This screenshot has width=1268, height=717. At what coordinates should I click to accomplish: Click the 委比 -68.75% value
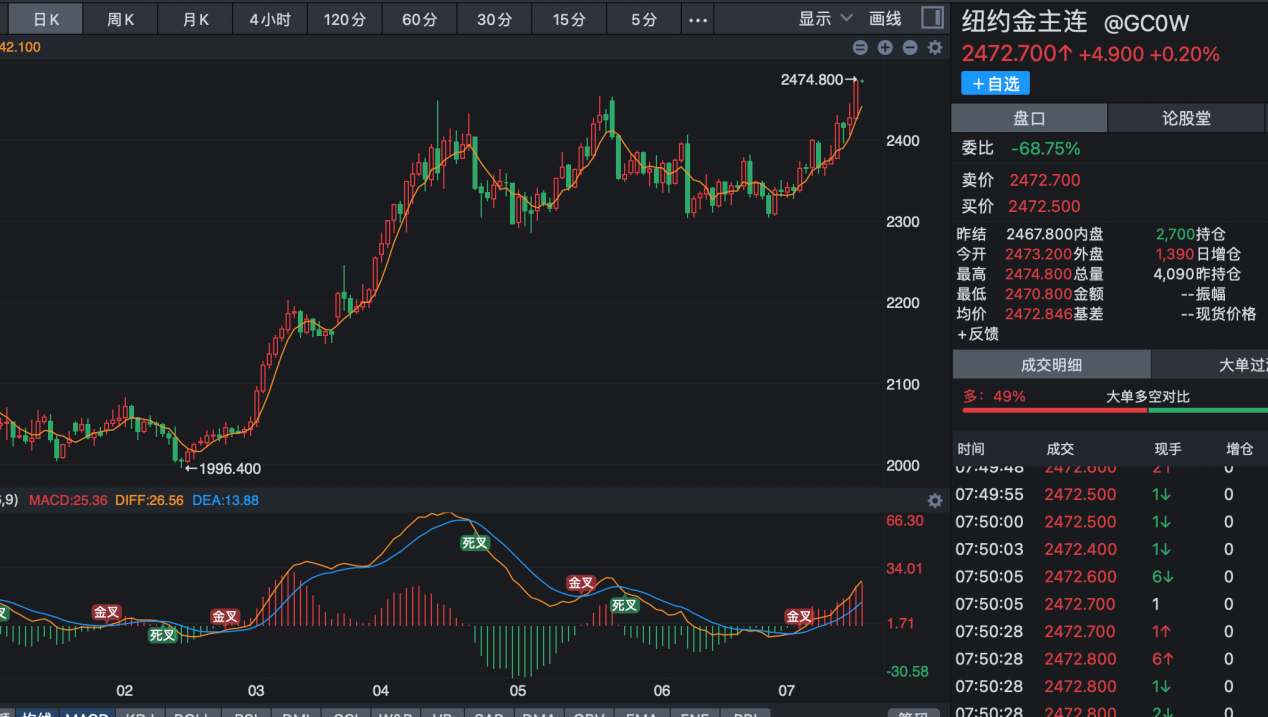click(1046, 149)
